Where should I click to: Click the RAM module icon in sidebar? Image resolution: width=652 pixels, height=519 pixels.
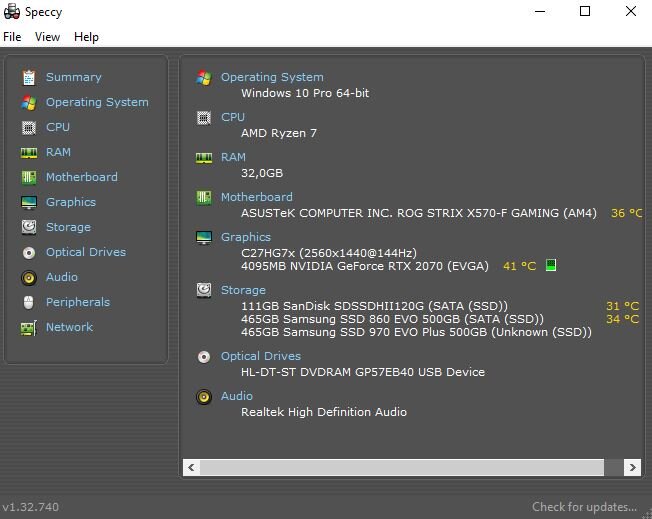pos(29,153)
